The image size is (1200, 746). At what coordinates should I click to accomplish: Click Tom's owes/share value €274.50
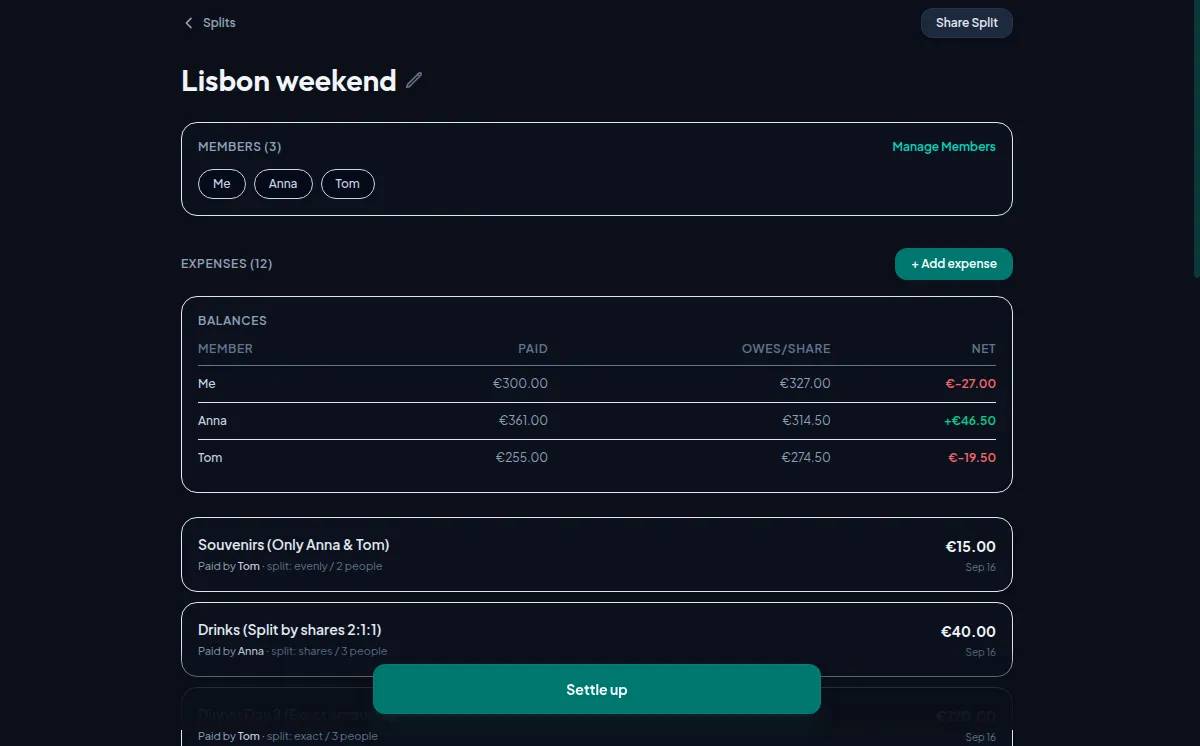point(806,458)
